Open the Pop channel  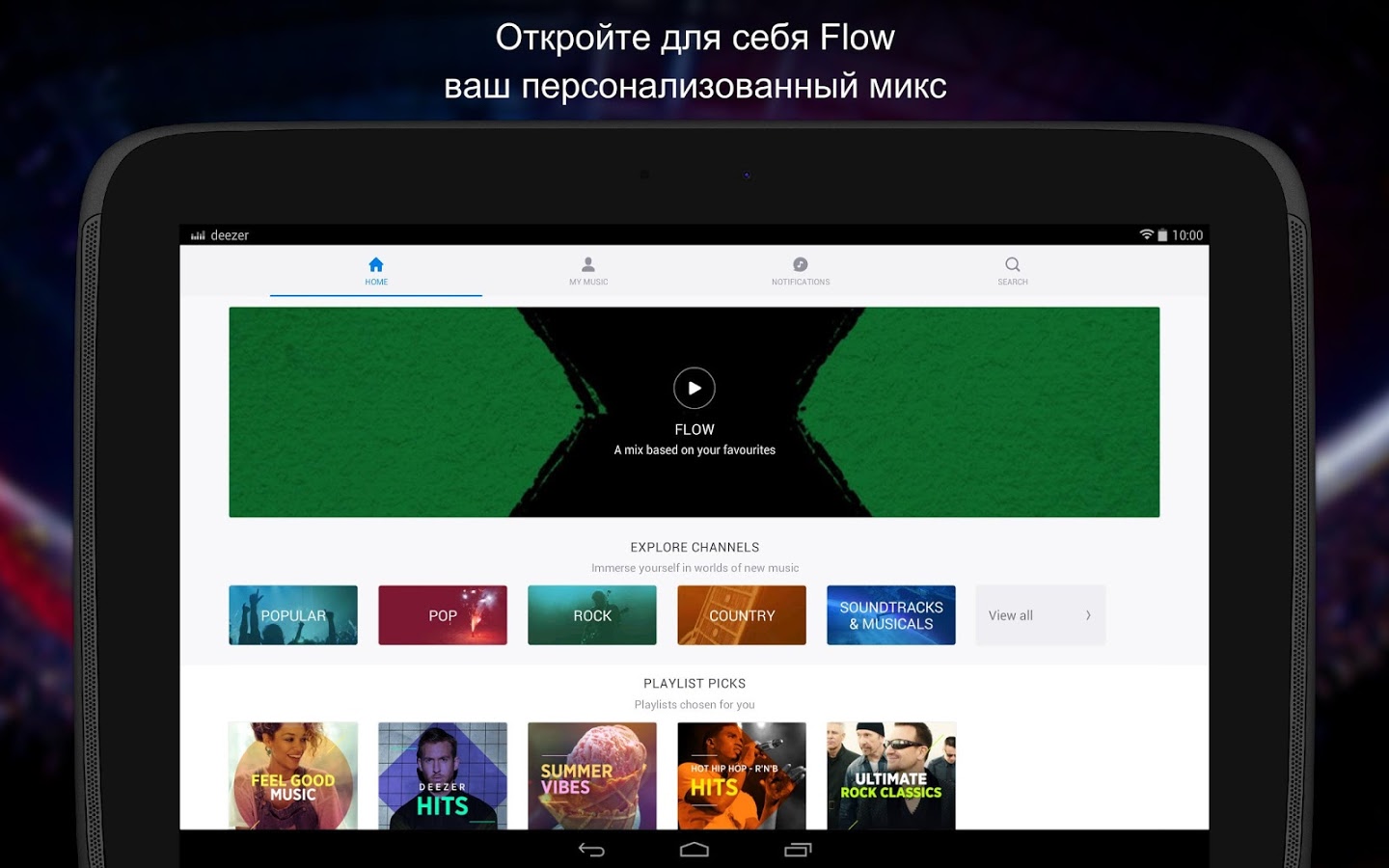tap(443, 615)
